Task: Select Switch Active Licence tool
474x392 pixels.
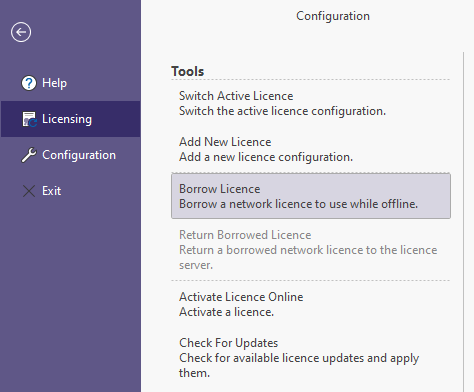Action: [x=311, y=103]
